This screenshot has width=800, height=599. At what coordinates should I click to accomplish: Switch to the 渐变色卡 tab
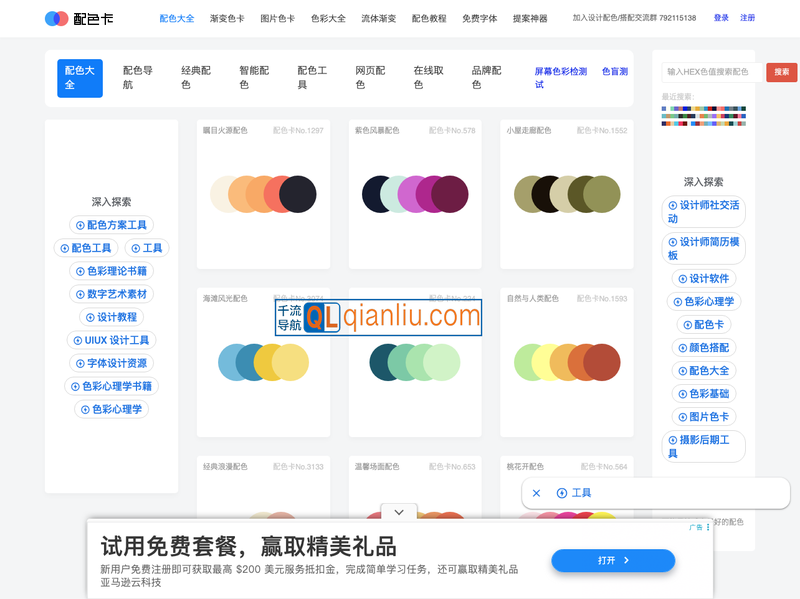tap(228, 17)
